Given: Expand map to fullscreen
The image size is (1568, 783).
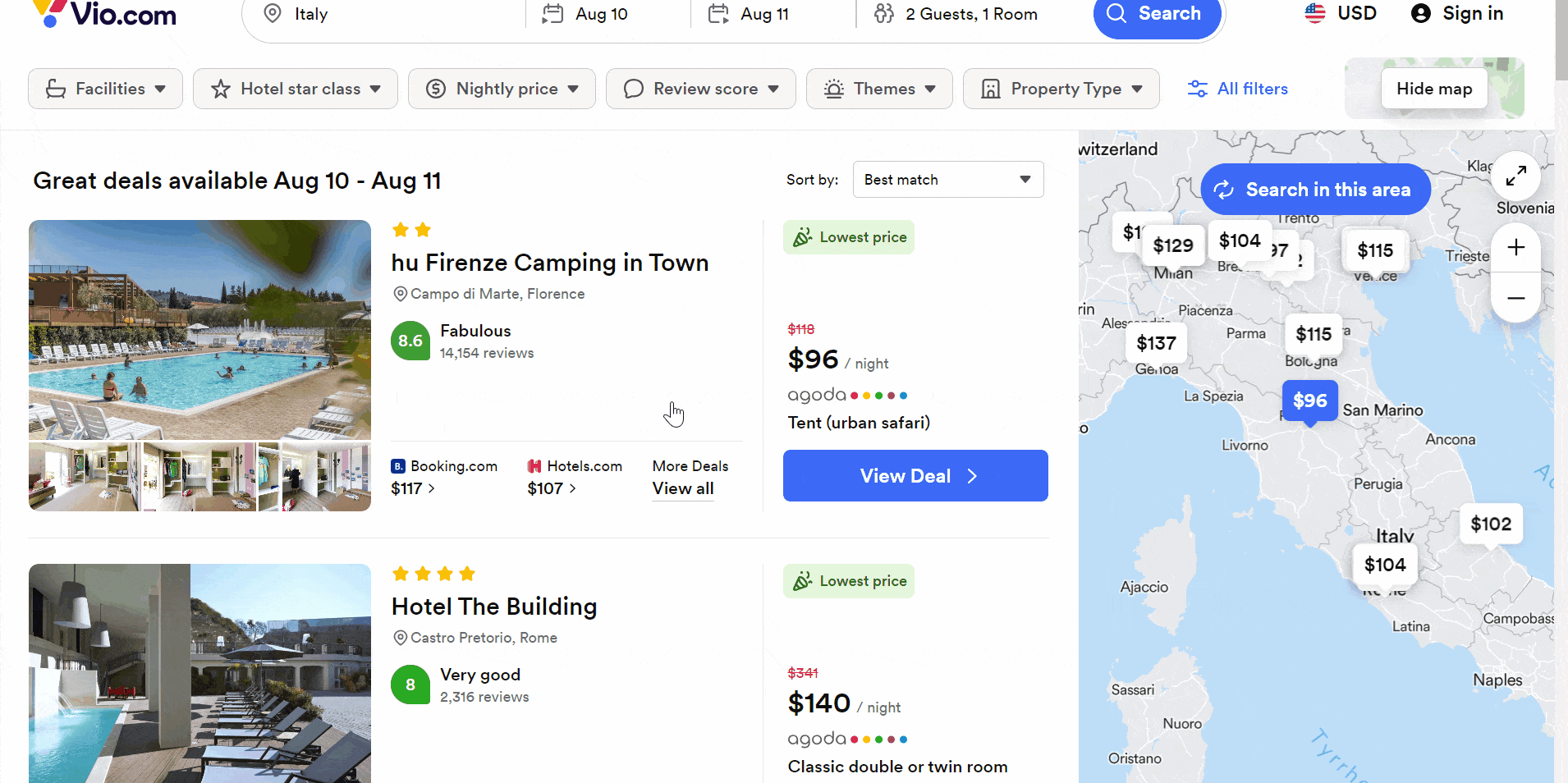Looking at the screenshot, I should click(x=1516, y=176).
